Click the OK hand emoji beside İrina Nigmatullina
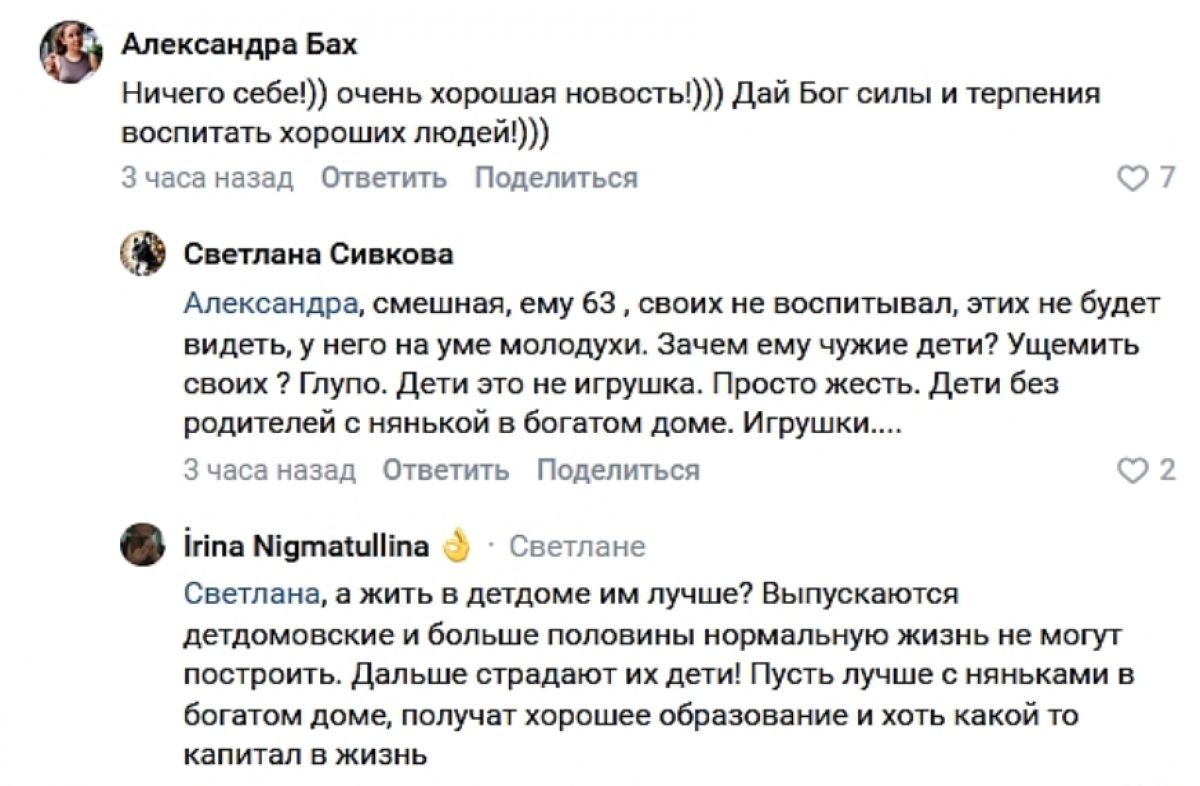The width and height of the screenshot is (1200, 786). tap(455, 546)
